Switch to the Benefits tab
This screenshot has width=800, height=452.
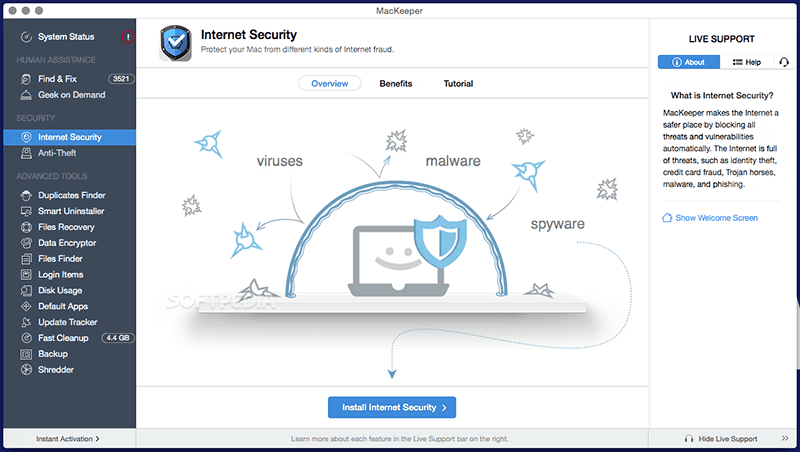click(x=395, y=84)
